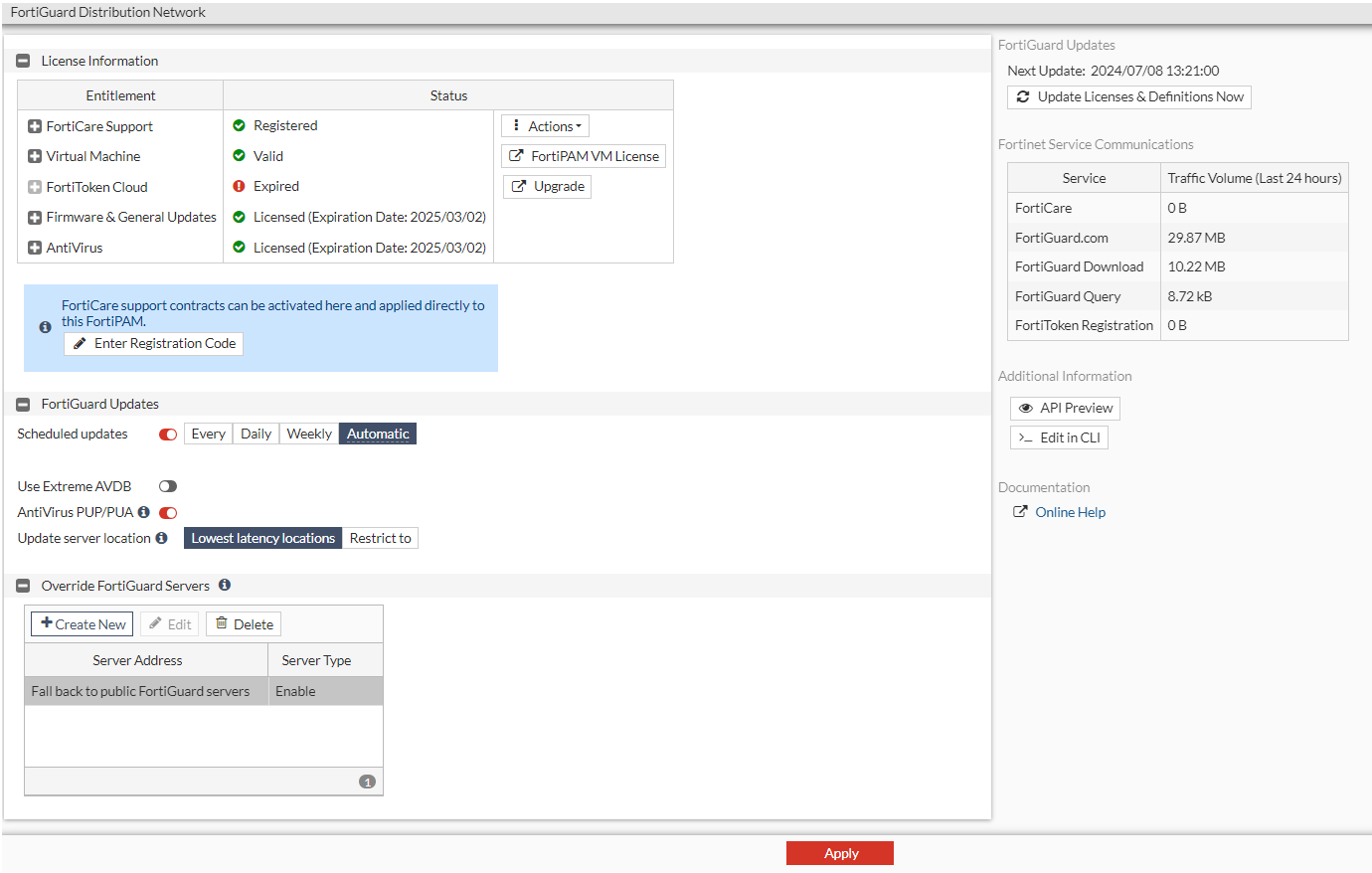1372x873 pixels.
Task: Click the 29.87 MB traffic value
Action: (1196, 238)
